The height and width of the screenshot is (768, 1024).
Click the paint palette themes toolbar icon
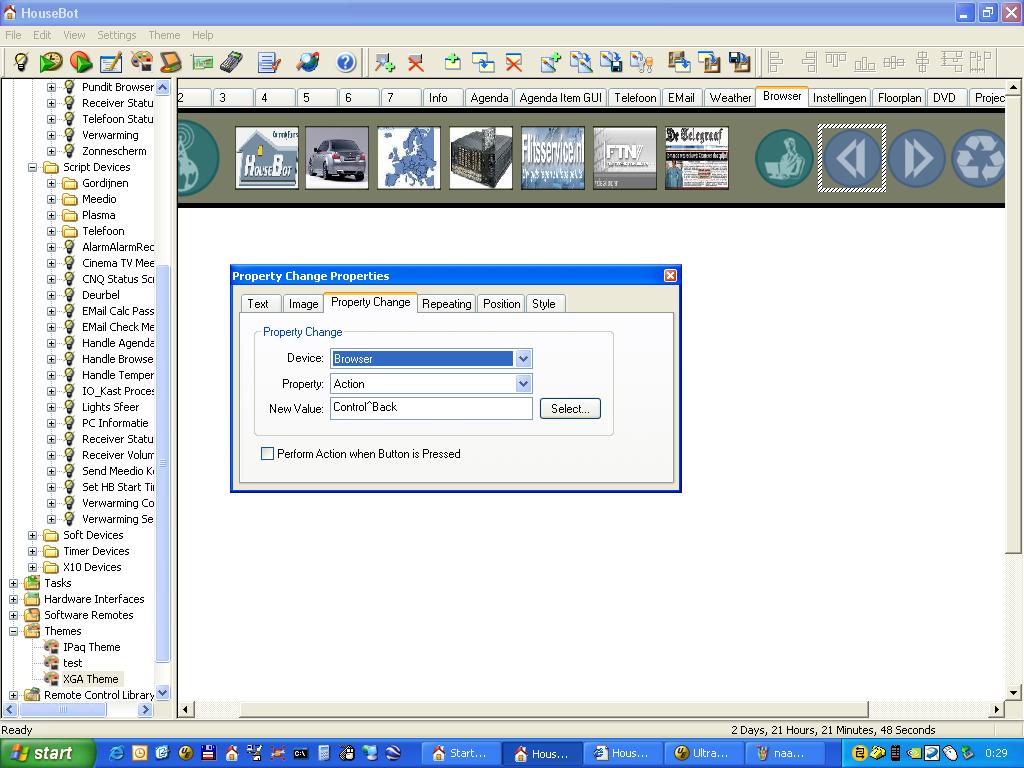tap(141, 62)
